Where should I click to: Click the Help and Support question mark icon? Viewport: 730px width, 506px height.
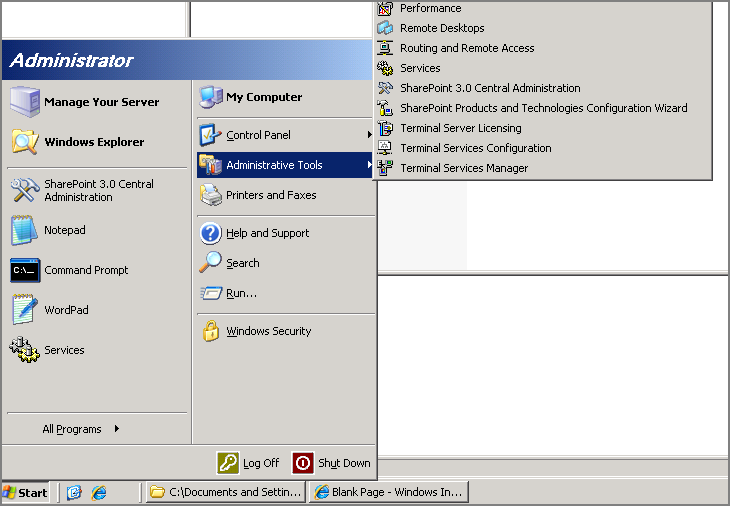pos(210,233)
